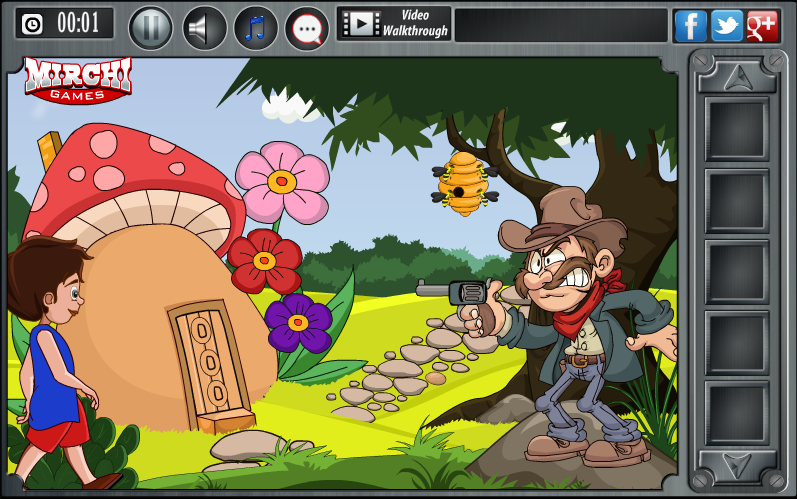Select the third inventory slot
The image size is (797, 499).
click(737, 272)
